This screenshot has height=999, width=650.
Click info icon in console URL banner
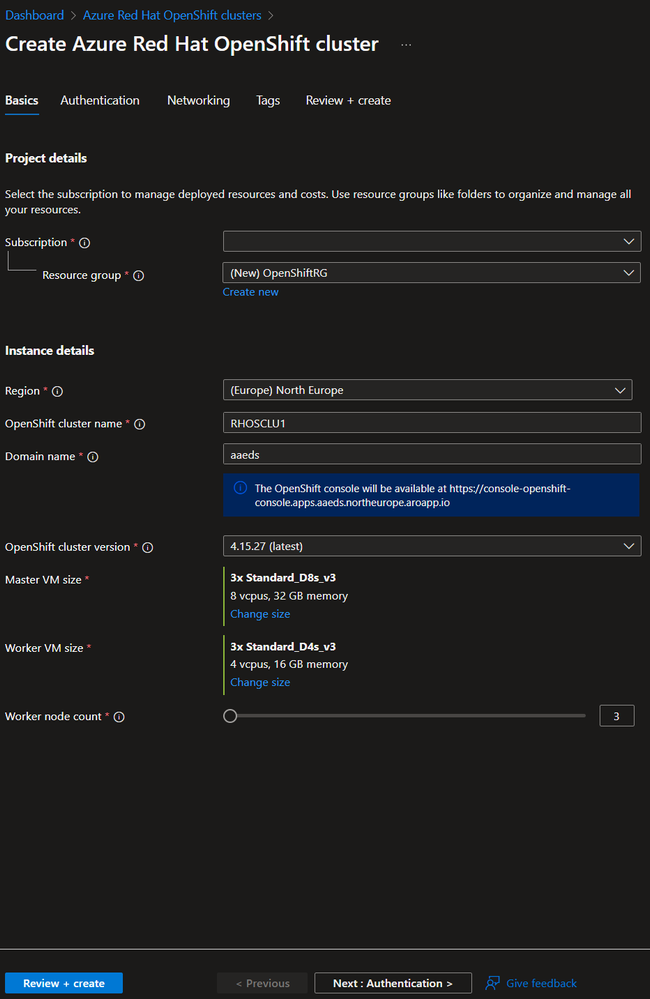[240, 488]
